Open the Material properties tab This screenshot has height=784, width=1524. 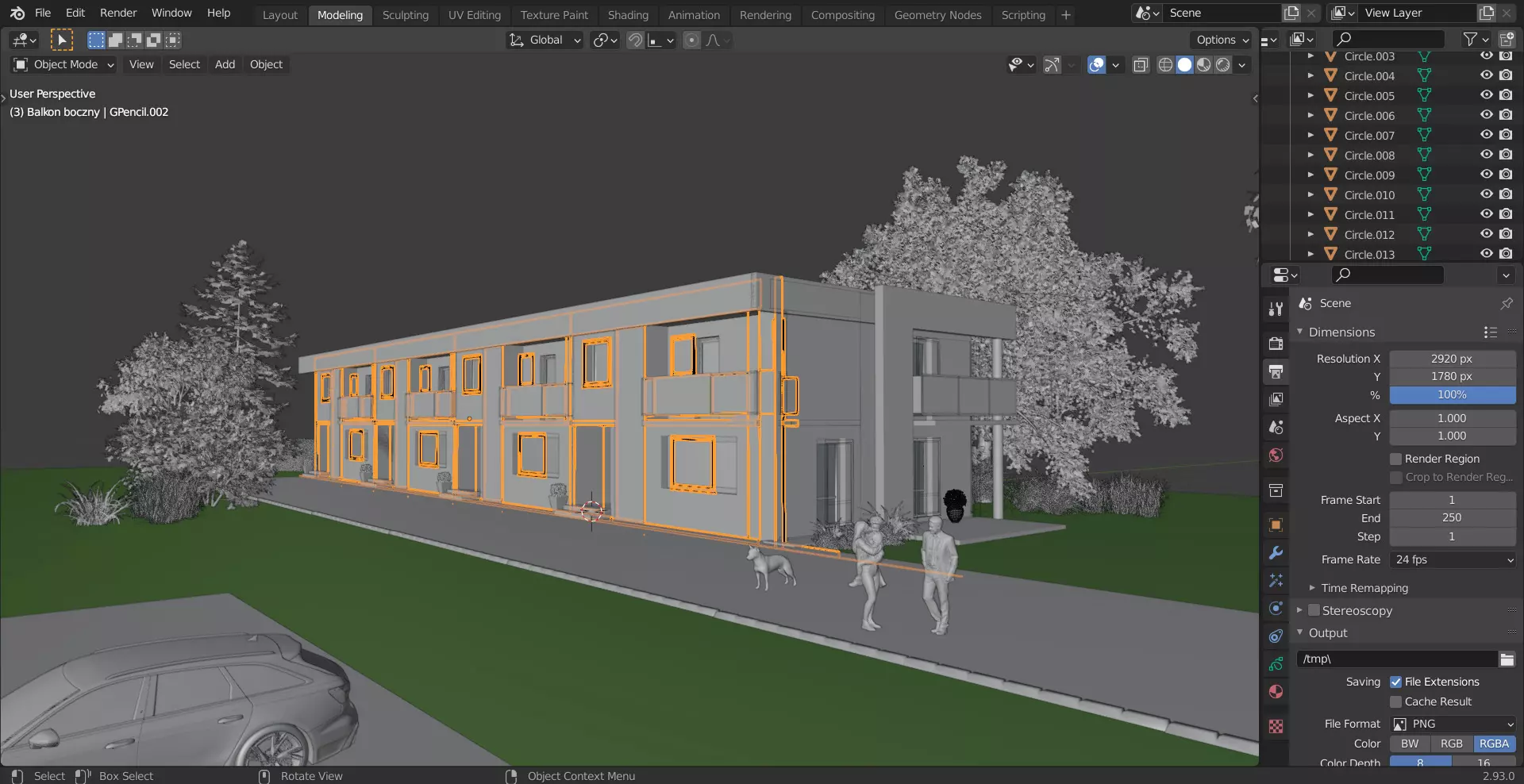click(1276, 692)
